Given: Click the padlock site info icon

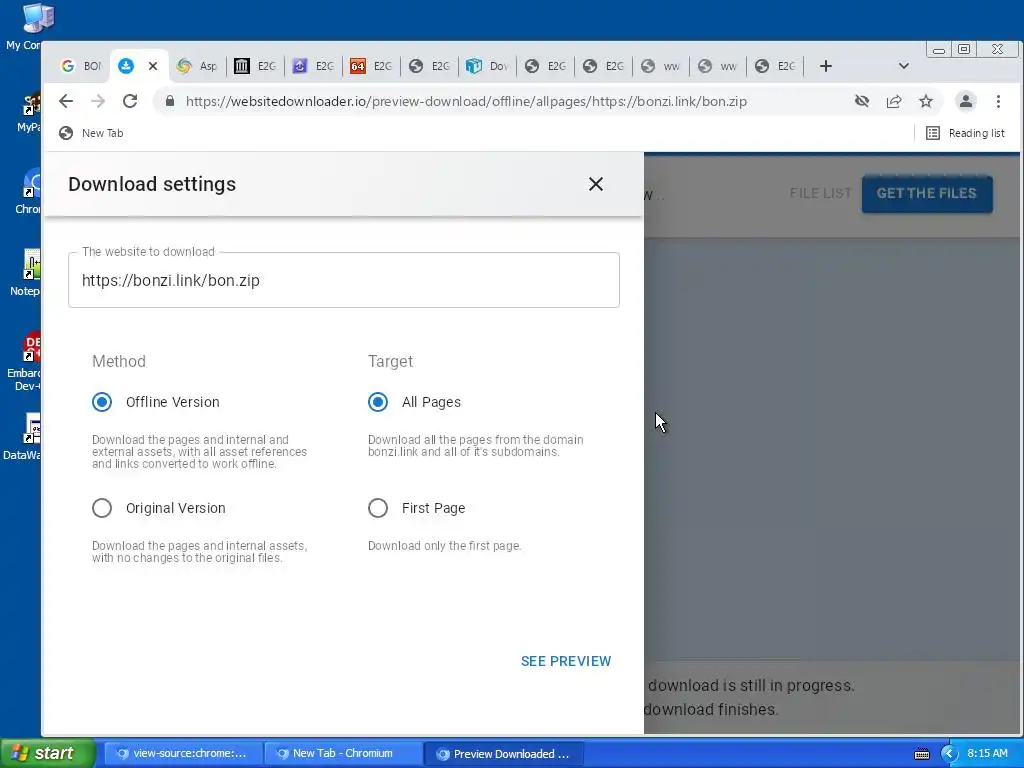Looking at the screenshot, I should tap(170, 101).
